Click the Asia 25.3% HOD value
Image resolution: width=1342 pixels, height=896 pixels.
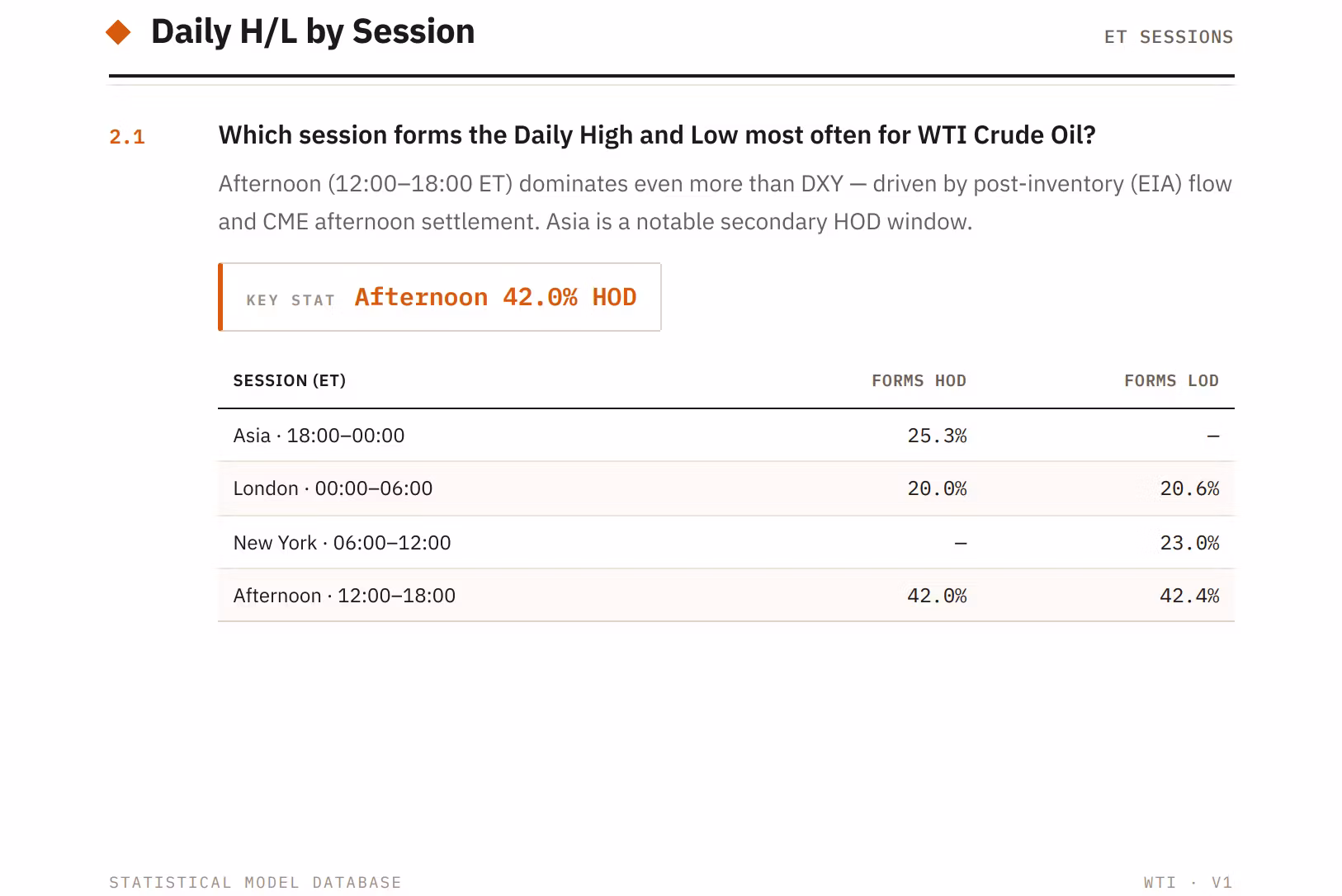pyautogui.click(x=937, y=436)
